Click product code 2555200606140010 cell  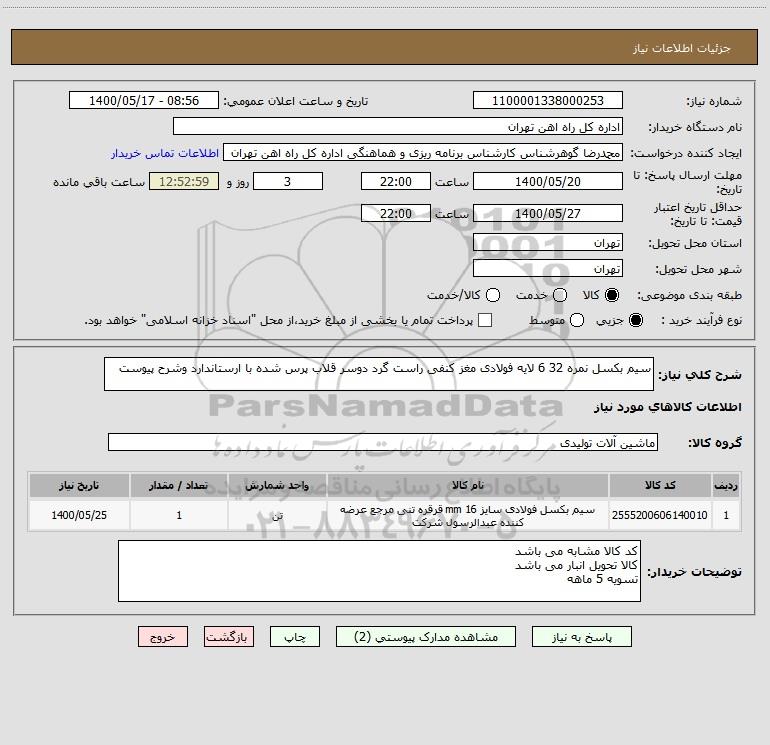click(x=660, y=515)
